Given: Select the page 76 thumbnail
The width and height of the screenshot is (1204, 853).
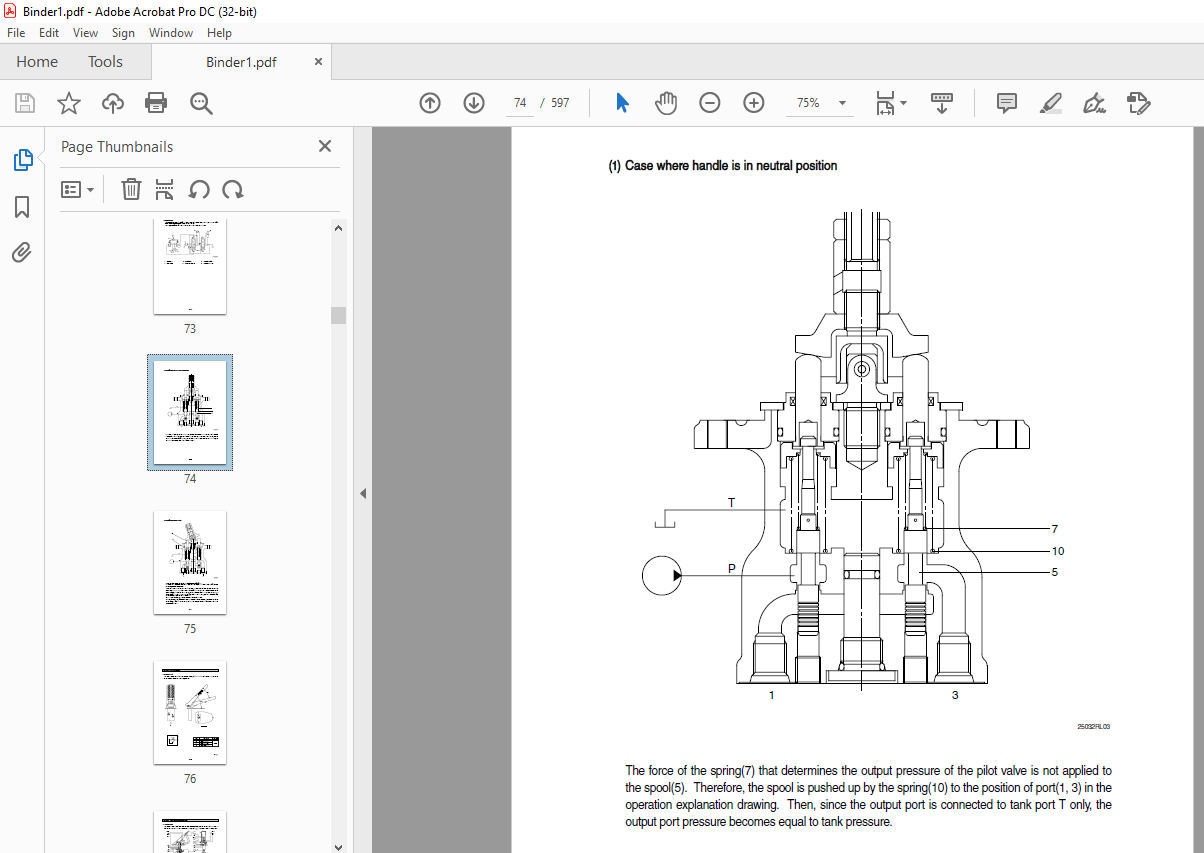Looking at the screenshot, I should pyautogui.click(x=190, y=712).
